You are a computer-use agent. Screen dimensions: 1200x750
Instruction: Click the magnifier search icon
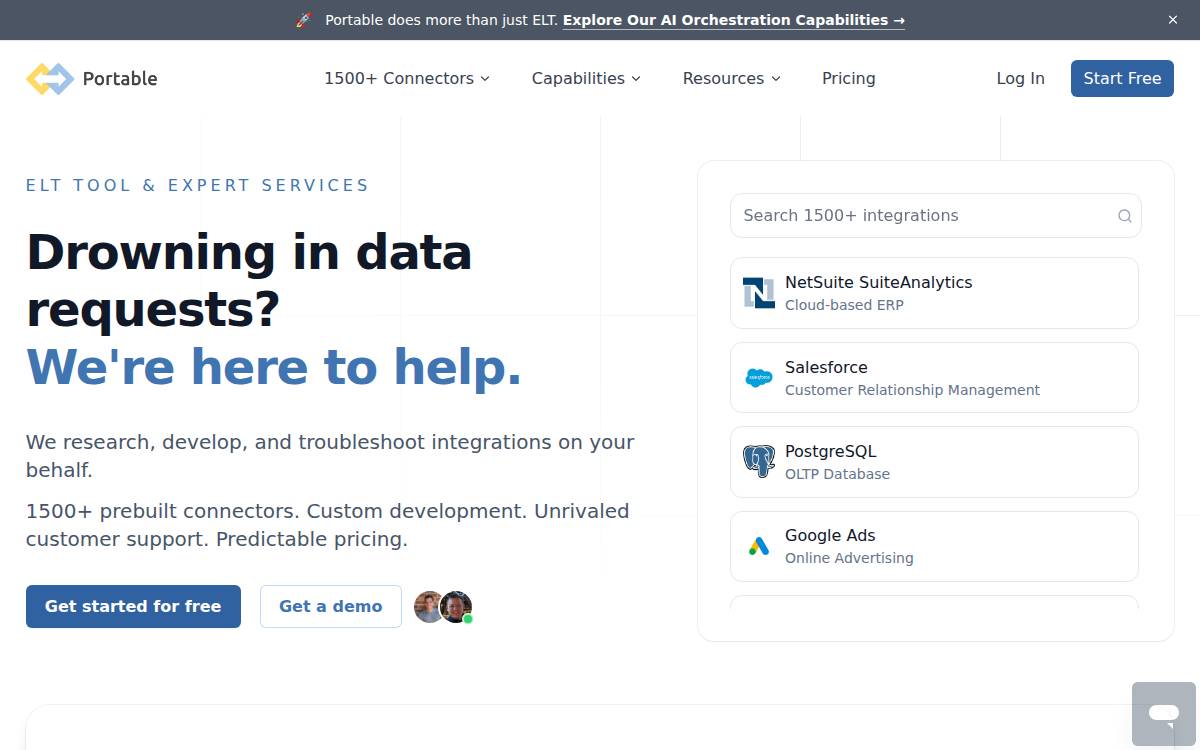[x=1124, y=216]
